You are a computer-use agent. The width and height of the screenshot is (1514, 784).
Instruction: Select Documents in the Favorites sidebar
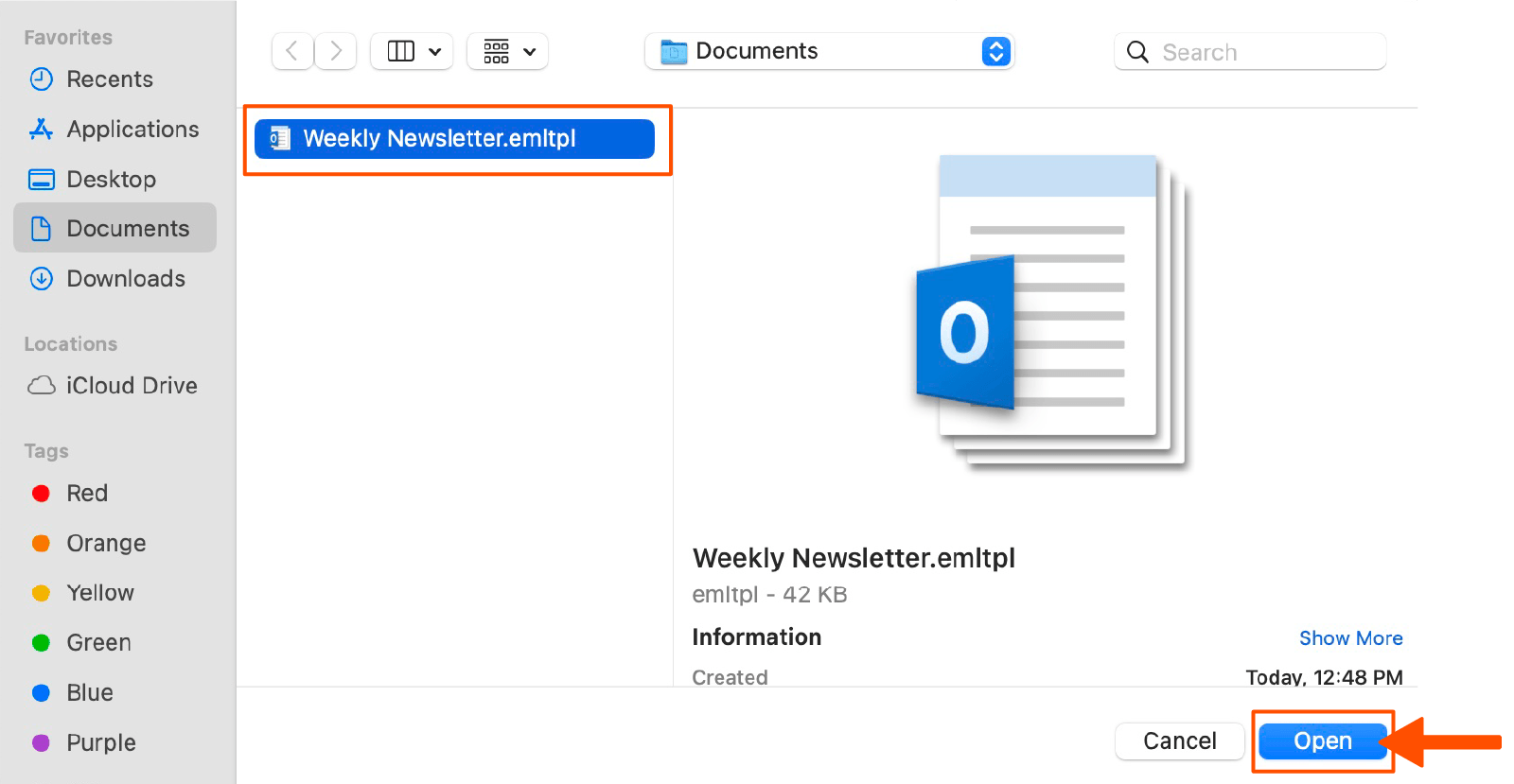pyautogui.click(x=114, y=228)
